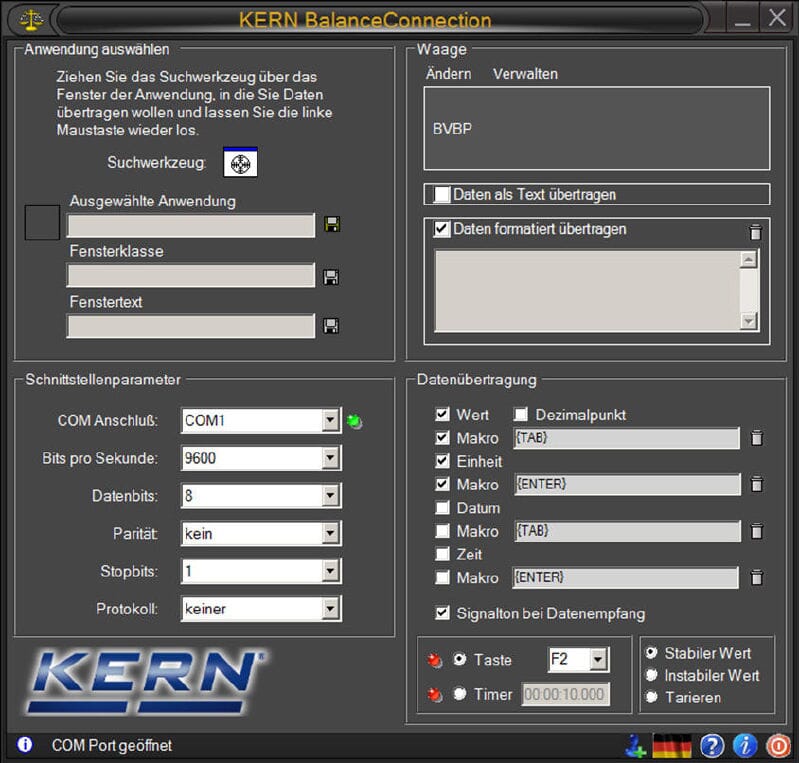Click the floppy icon next to Fensterklasse
This screenshot has width=799, height=763.
pos(331,277)
